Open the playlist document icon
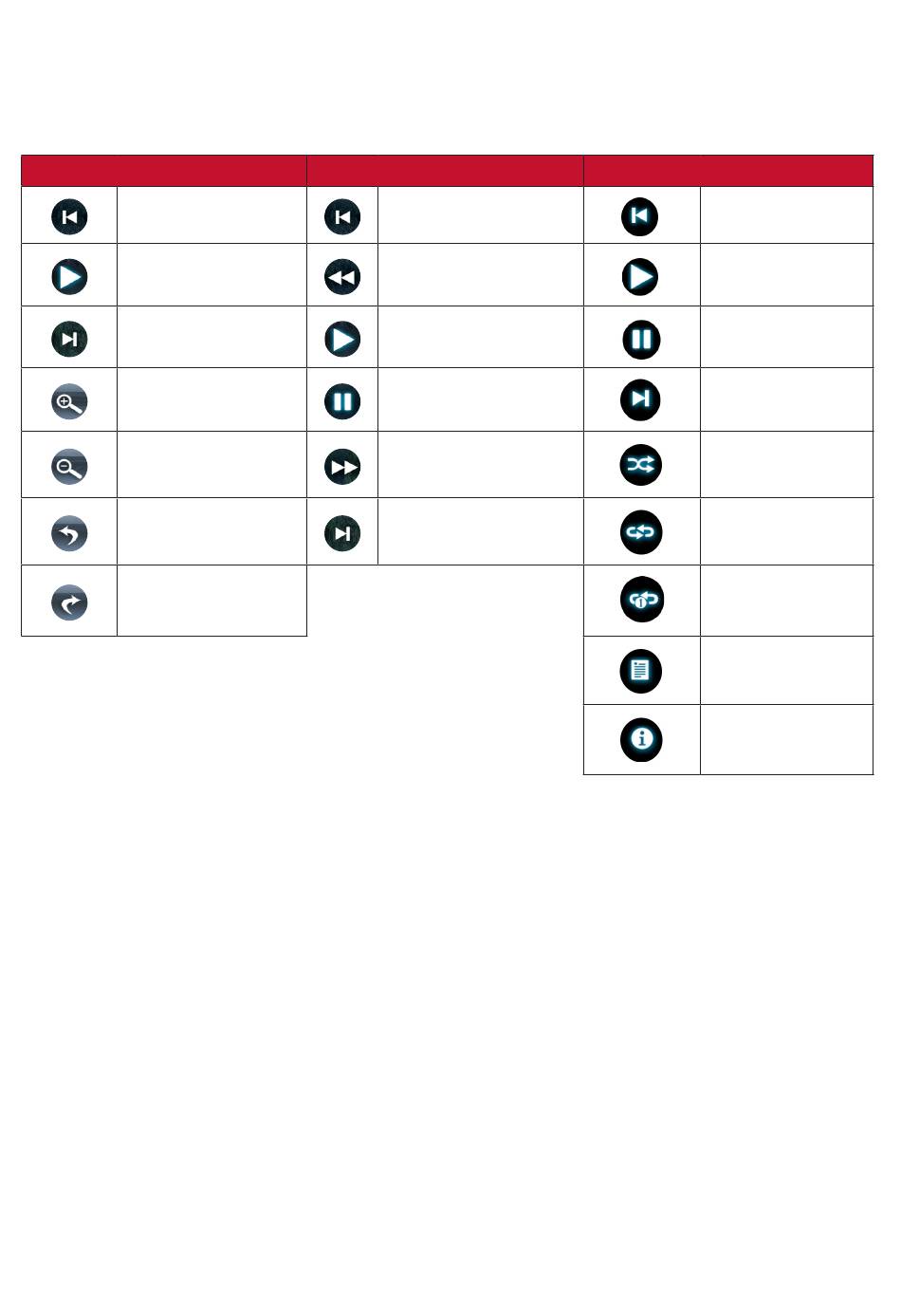The image size is (901, 1316). [641, 671]
